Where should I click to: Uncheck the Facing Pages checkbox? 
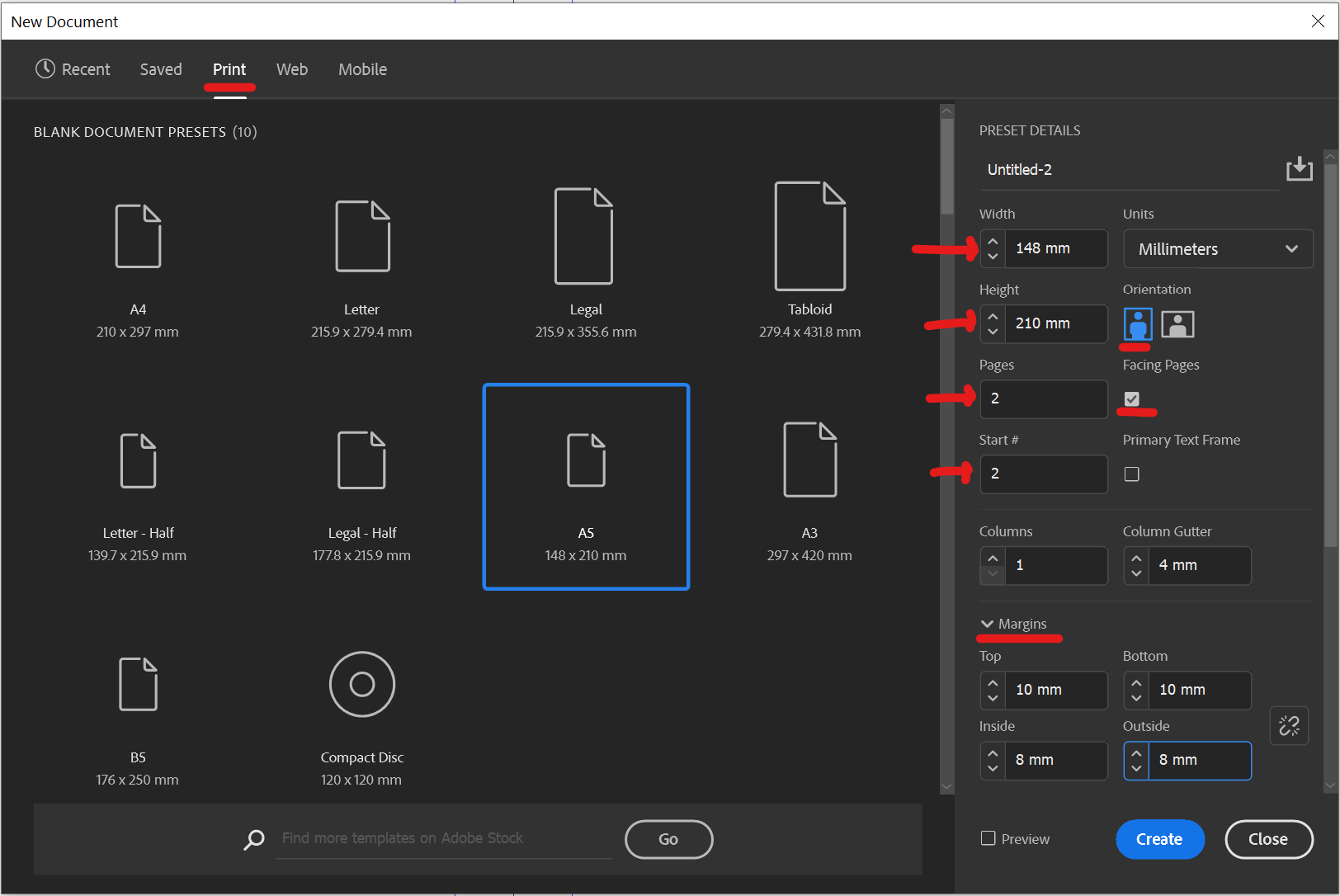click(x=1131, y=398)
